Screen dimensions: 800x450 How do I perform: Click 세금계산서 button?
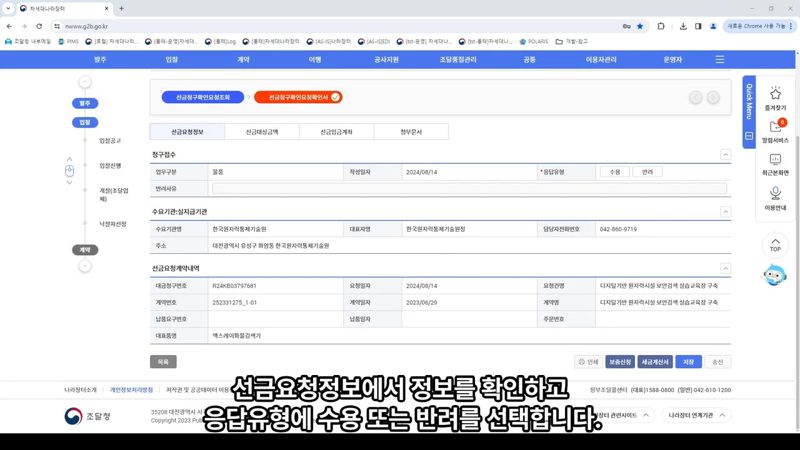[x=655, y=362]
